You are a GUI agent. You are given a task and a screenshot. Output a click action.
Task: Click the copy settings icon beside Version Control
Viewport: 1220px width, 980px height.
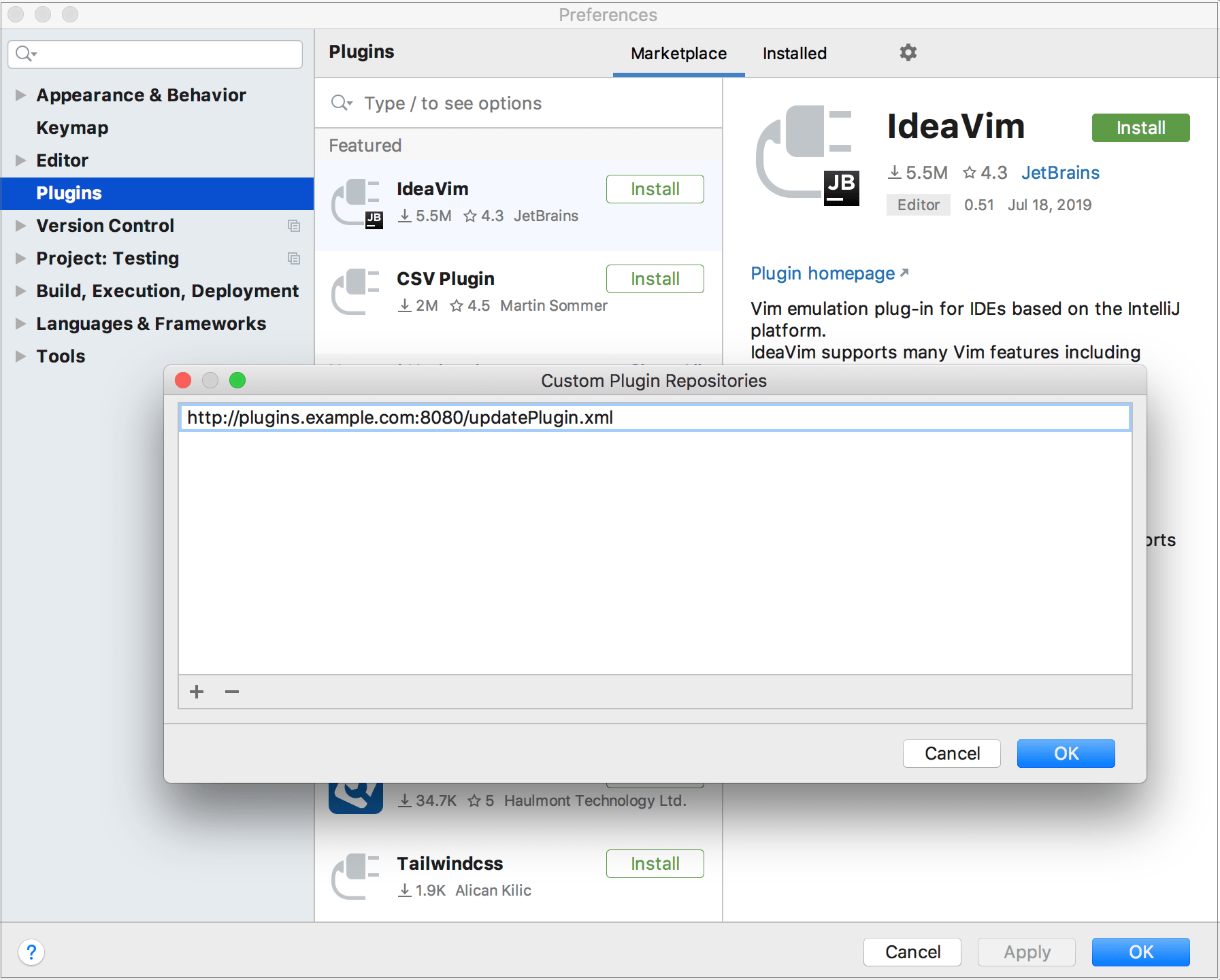[x=294, y=226]
